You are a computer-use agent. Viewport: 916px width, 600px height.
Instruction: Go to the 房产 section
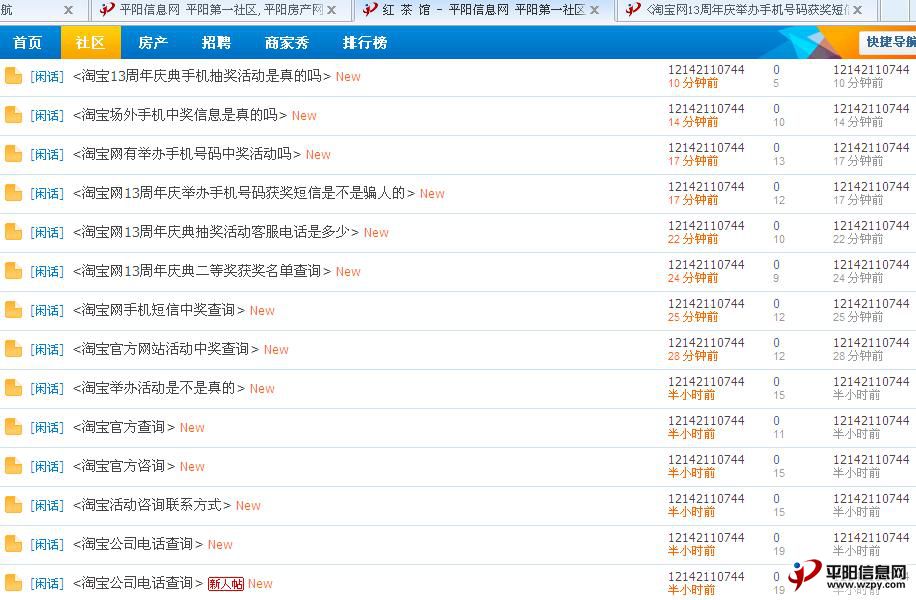[153, 43]
